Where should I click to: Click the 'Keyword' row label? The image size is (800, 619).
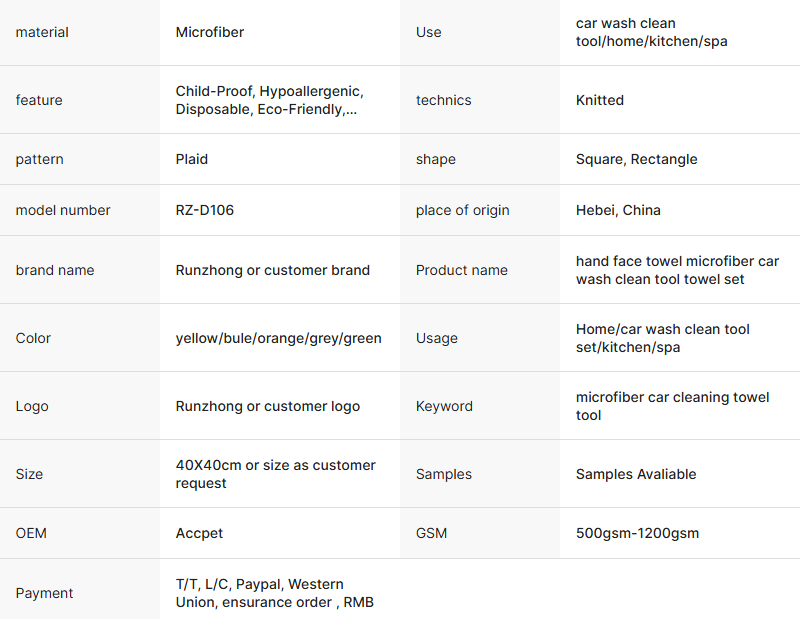[444, 406]
